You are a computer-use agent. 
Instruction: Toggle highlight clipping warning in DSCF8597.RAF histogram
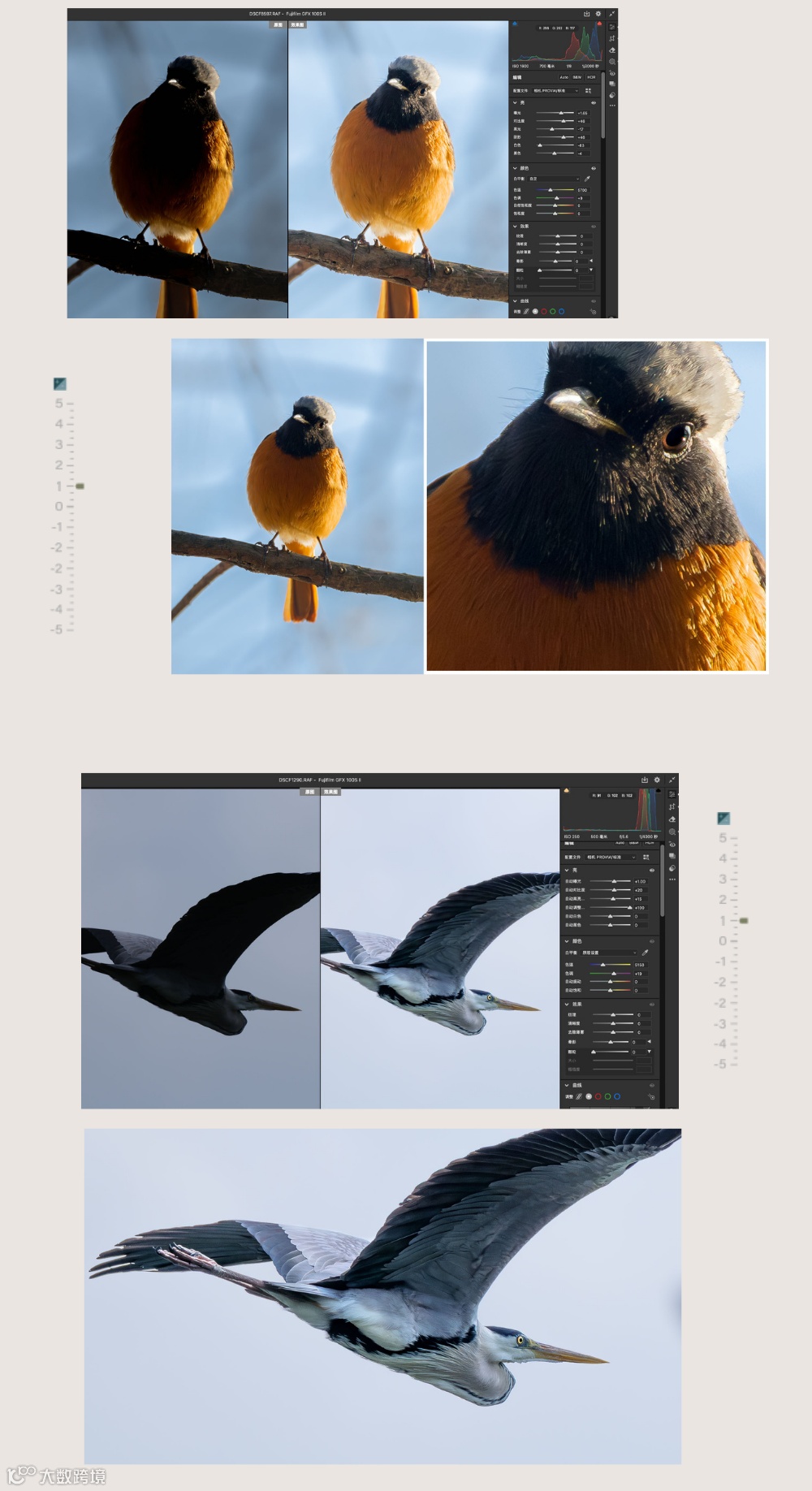pyautogui.click(x=599, y=24)
